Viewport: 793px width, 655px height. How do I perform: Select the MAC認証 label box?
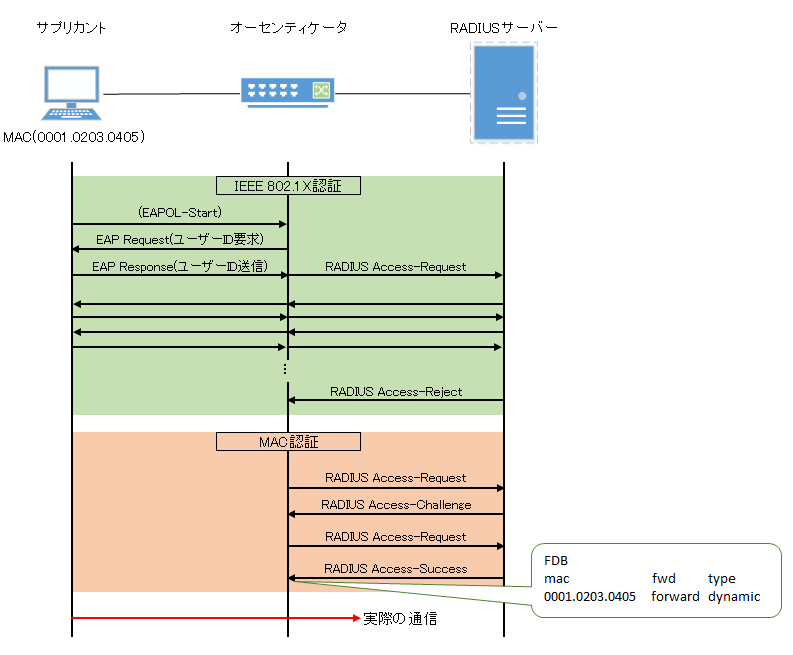[288, 441]
